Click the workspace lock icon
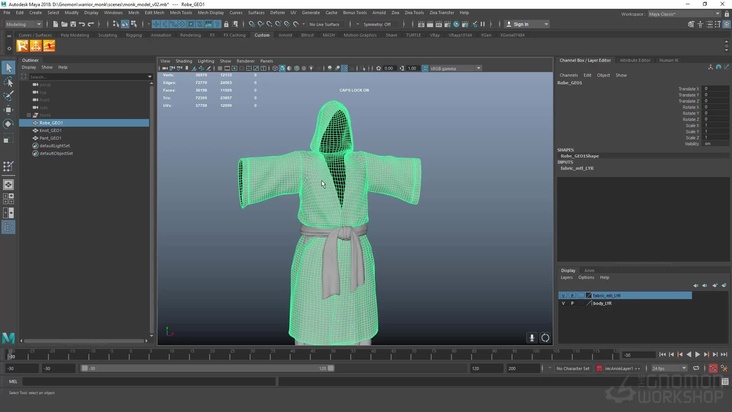The image size is (732, 412). (x=726, y=14)
